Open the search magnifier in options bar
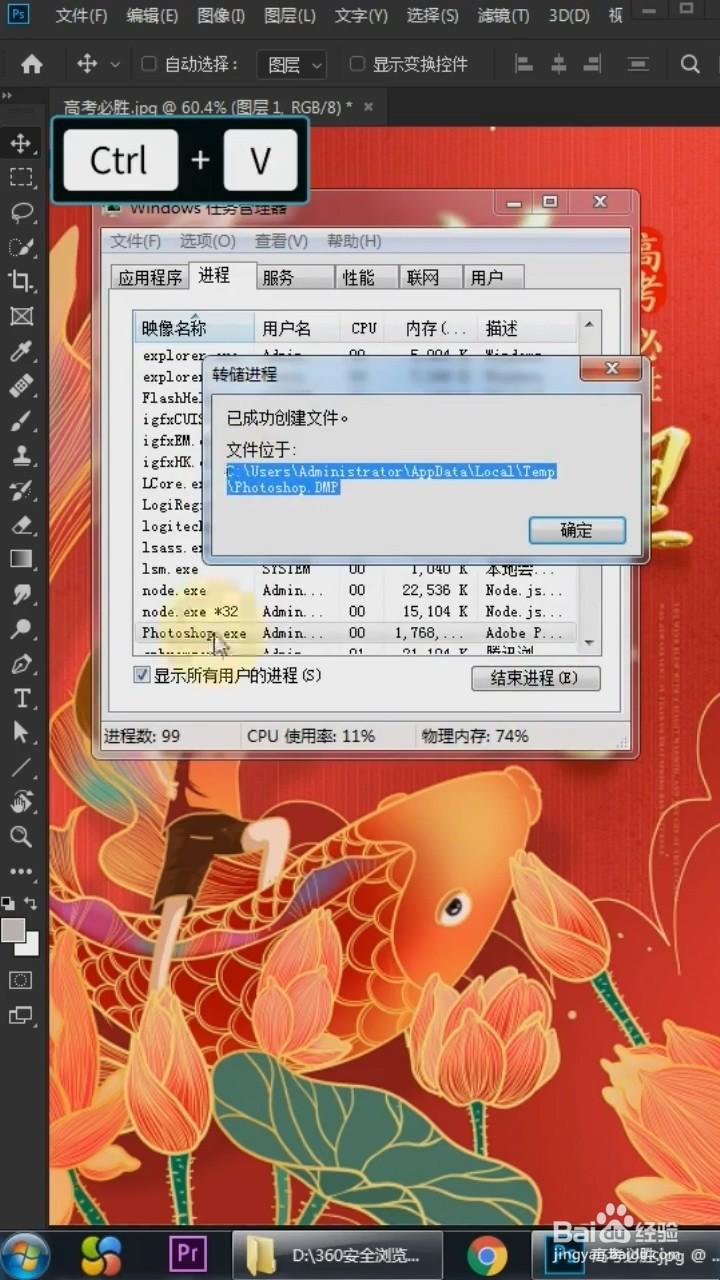Screen dimensions: 720x1280 pos(690,64)
